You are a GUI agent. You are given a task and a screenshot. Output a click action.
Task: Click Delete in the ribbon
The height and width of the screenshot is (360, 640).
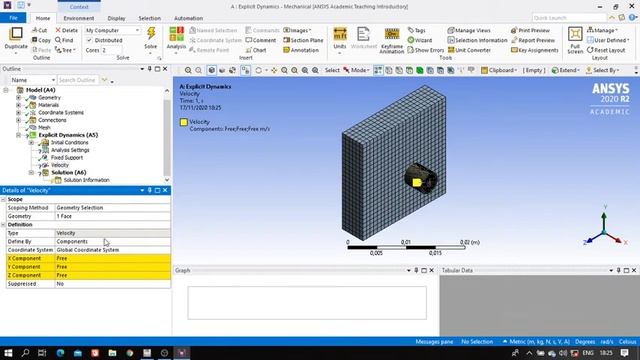(67, 30)
